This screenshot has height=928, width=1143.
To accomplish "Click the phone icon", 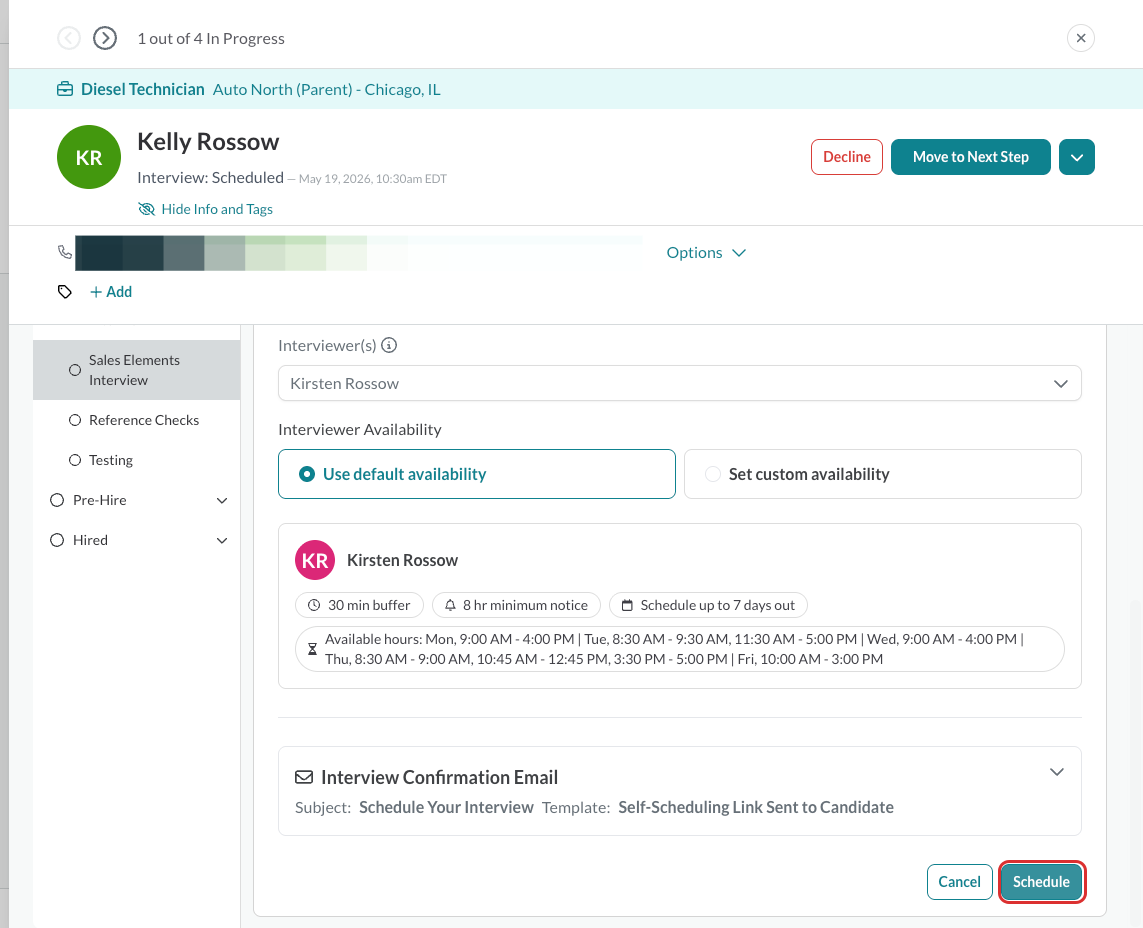I will click(65, 252).
